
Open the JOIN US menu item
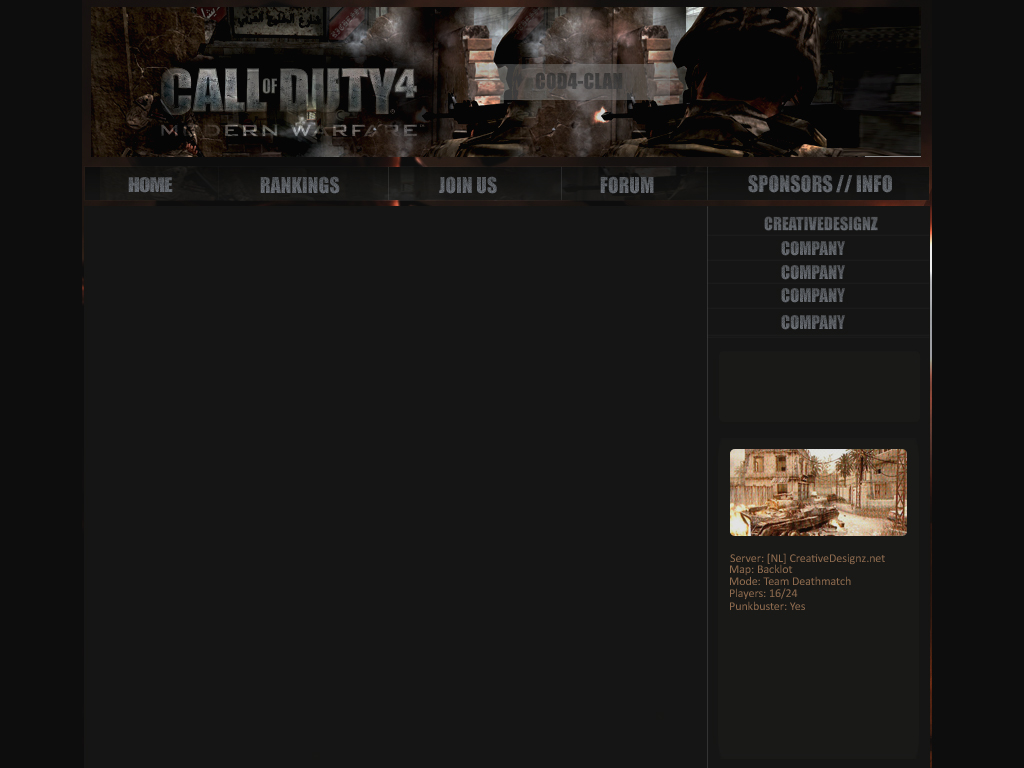[x=468, y=185]
